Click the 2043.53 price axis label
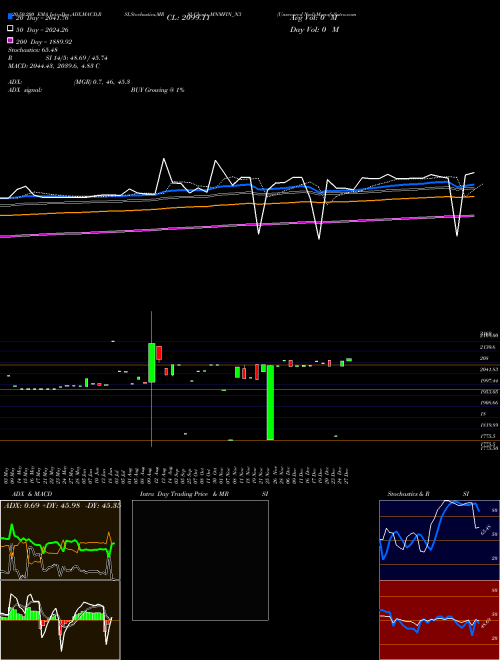500x660 pixels. click(x=489, y=370)
